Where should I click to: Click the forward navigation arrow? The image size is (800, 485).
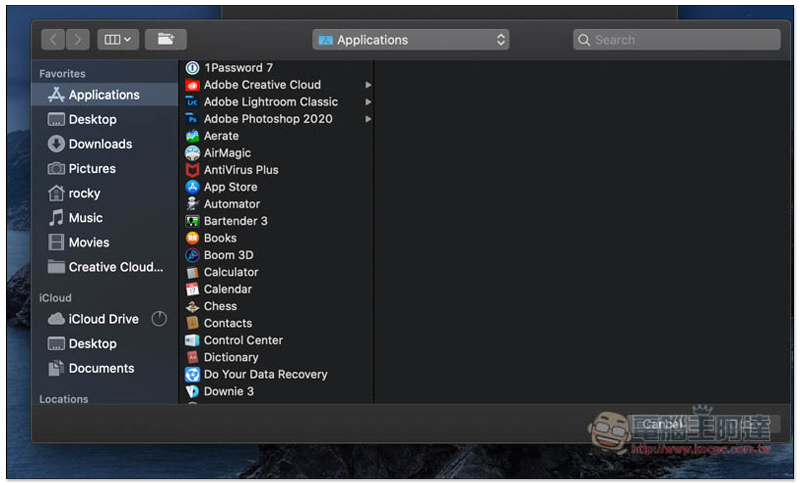point(78,39)
